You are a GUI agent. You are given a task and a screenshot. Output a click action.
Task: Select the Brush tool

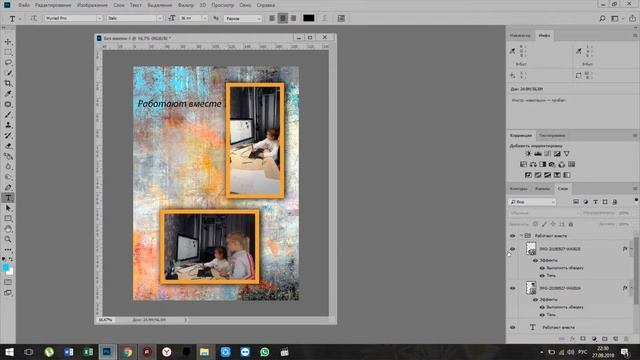pos(8,115)
